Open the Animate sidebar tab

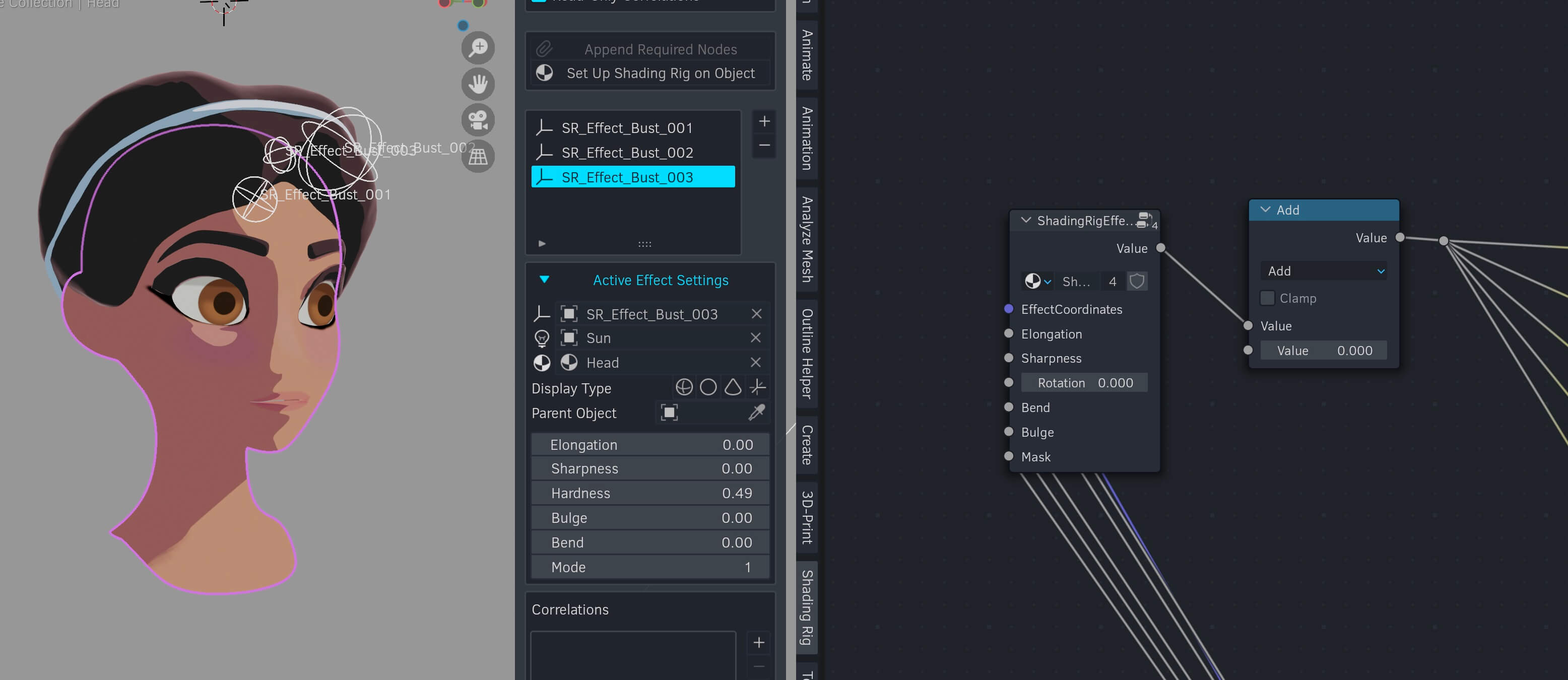(807, 55)
